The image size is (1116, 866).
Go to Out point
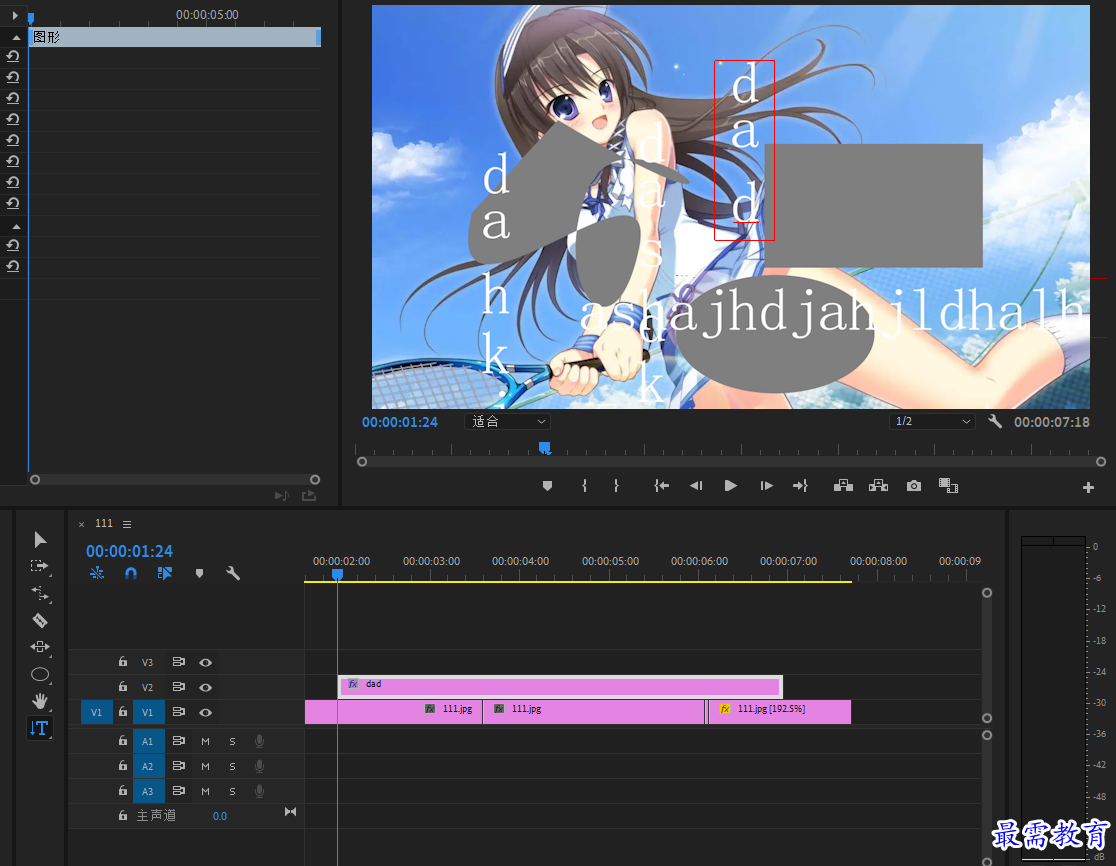point(800,486)
